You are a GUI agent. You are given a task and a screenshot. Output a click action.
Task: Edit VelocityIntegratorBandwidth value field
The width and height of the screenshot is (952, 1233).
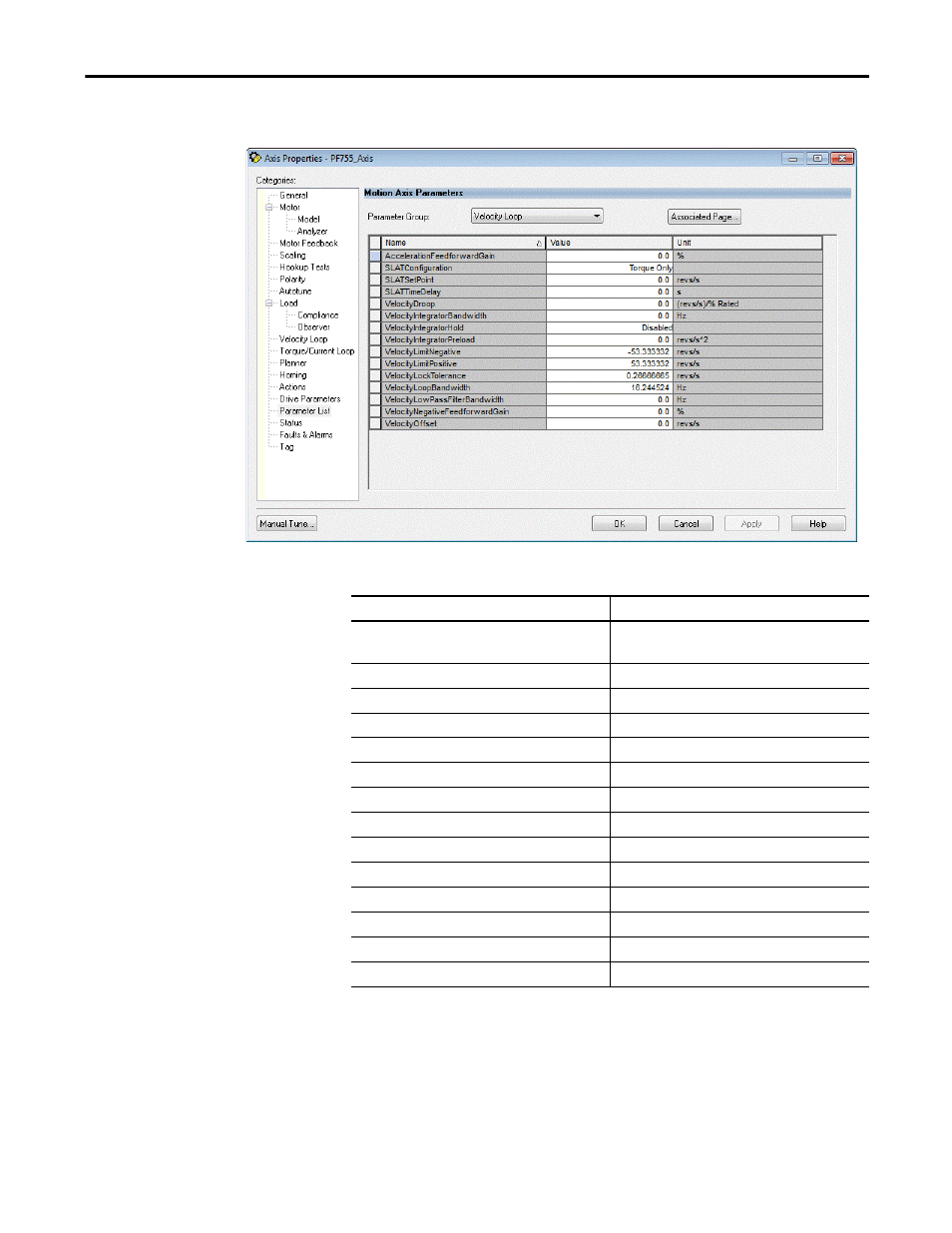tap(609, 315)
